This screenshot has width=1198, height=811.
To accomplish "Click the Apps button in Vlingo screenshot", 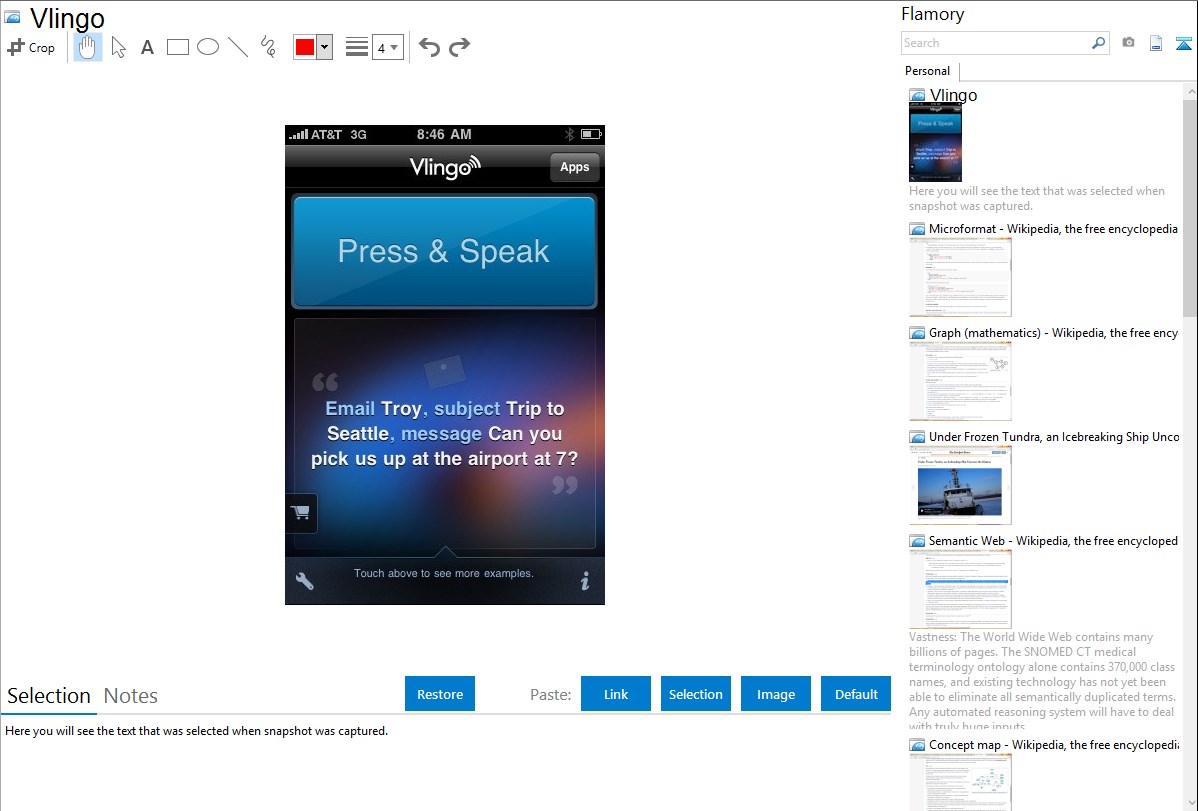I will click(x=575, y=167).
